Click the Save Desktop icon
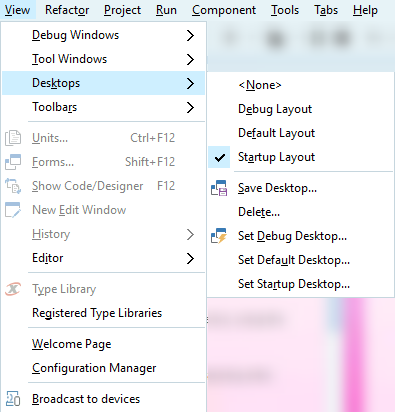 coord(219,188)
